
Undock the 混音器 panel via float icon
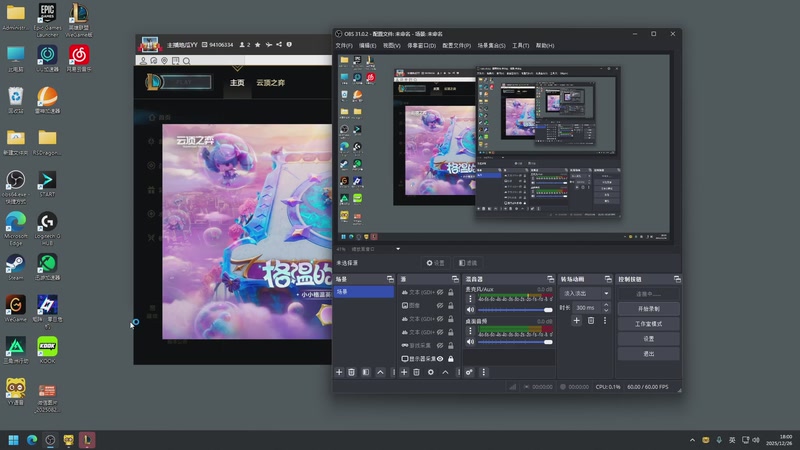click(x=550, y=279)
